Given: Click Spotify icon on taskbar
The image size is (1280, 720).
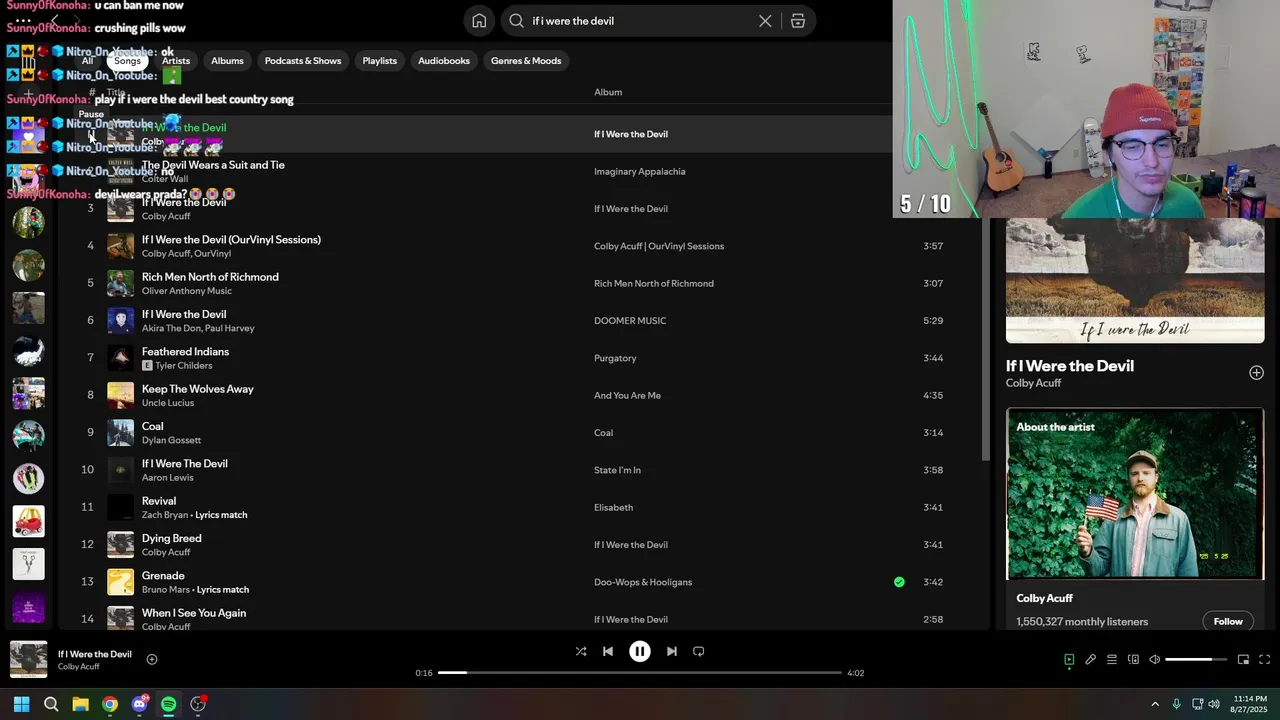Looking at the screenshot, I should tap(168, 704).
